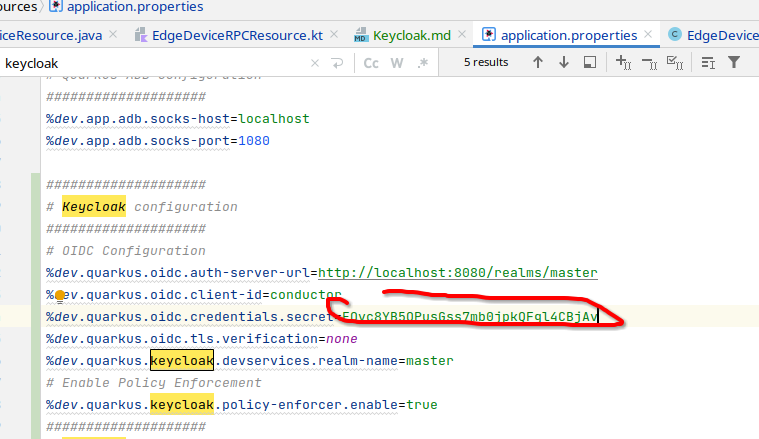Unselect occurrence icon in search bar
This screenshot has height=439, width=759.
648,63
